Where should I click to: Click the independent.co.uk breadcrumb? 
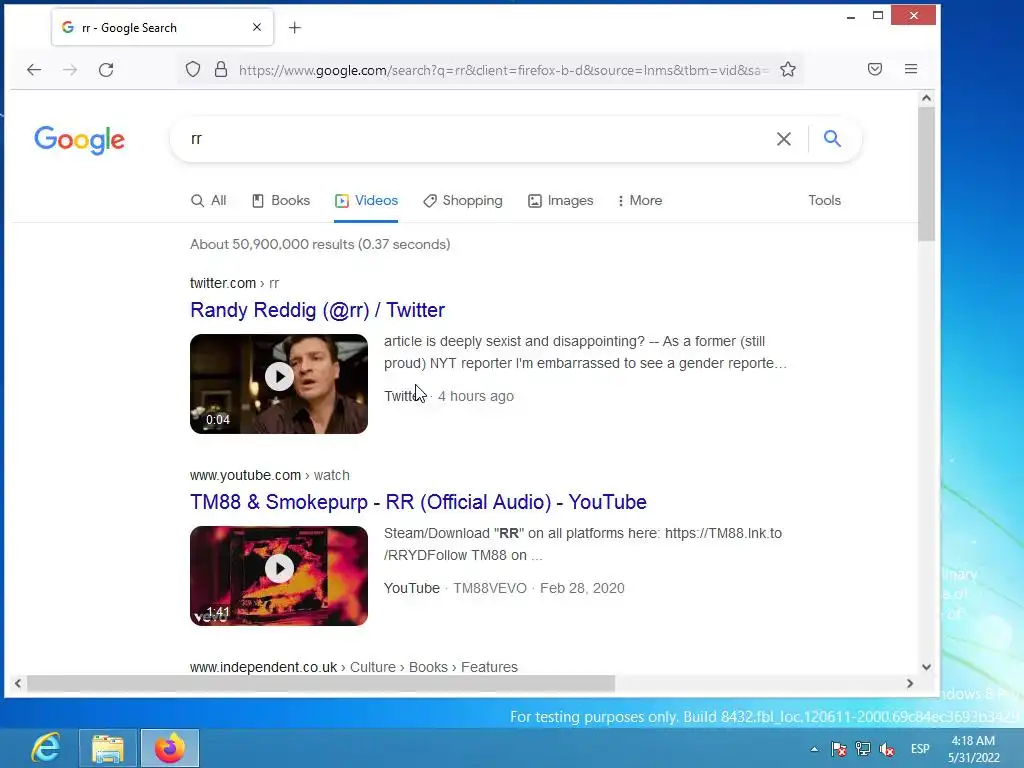click(354, 667)
